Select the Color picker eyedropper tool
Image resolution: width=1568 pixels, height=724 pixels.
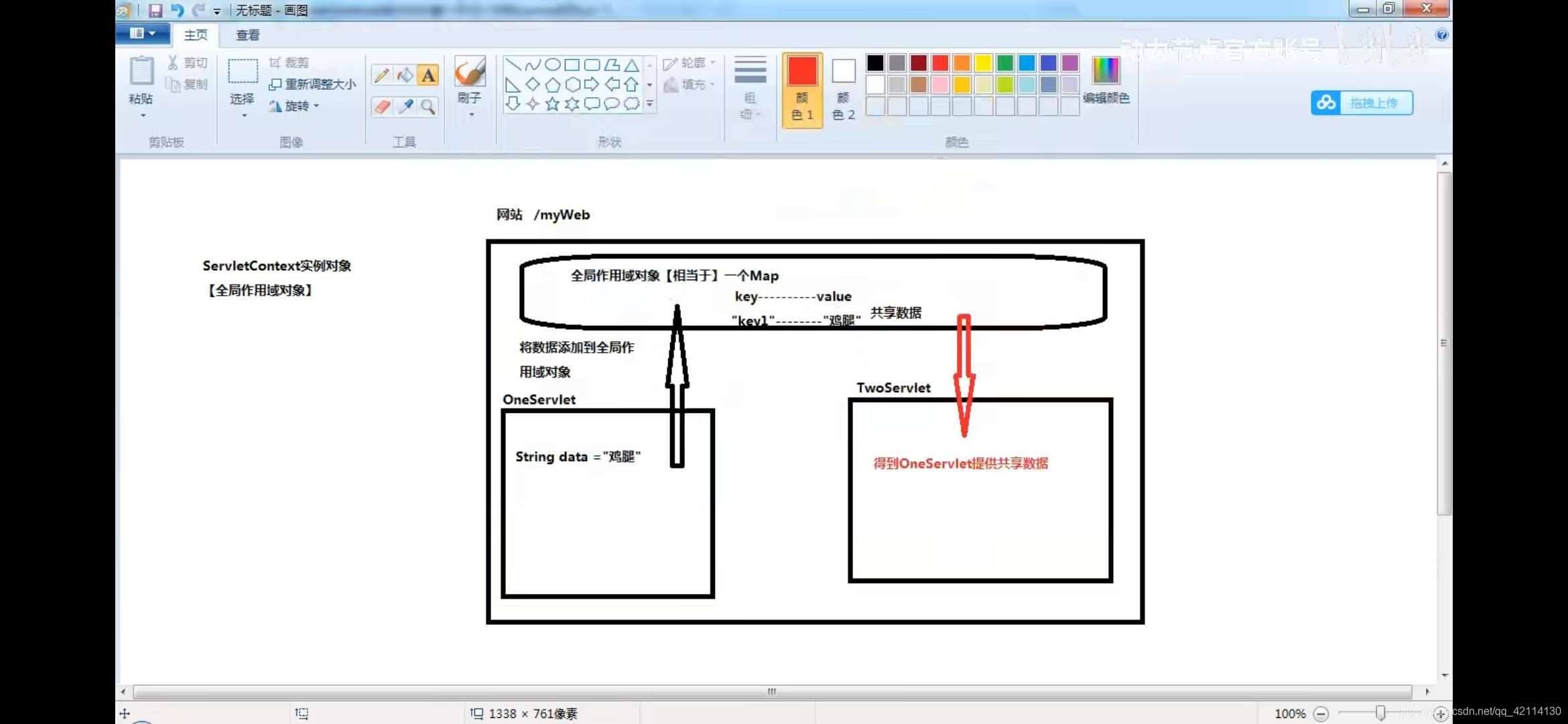click(405, 107)
